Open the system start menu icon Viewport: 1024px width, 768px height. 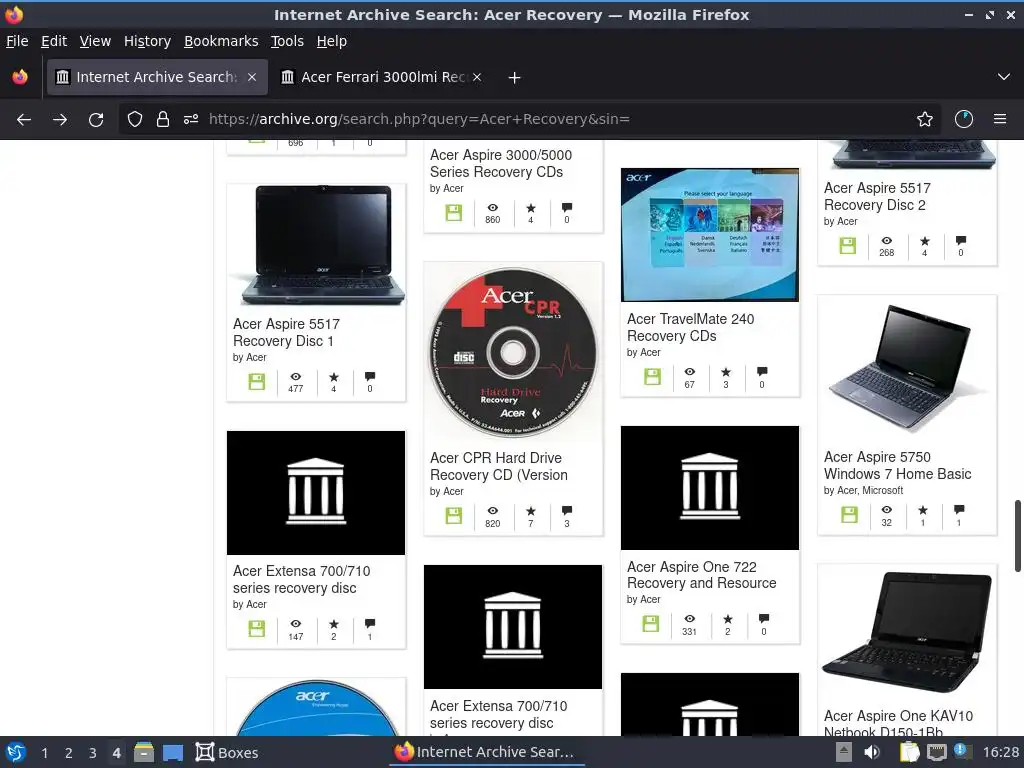coord(15,752)
